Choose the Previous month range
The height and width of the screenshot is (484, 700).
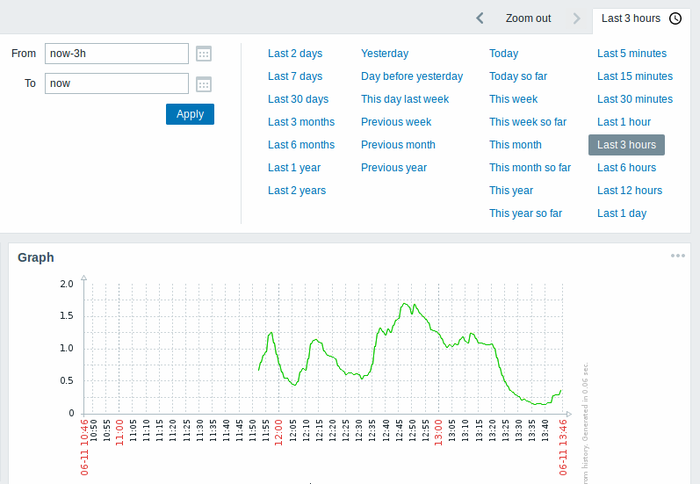[x=398, y=145]
